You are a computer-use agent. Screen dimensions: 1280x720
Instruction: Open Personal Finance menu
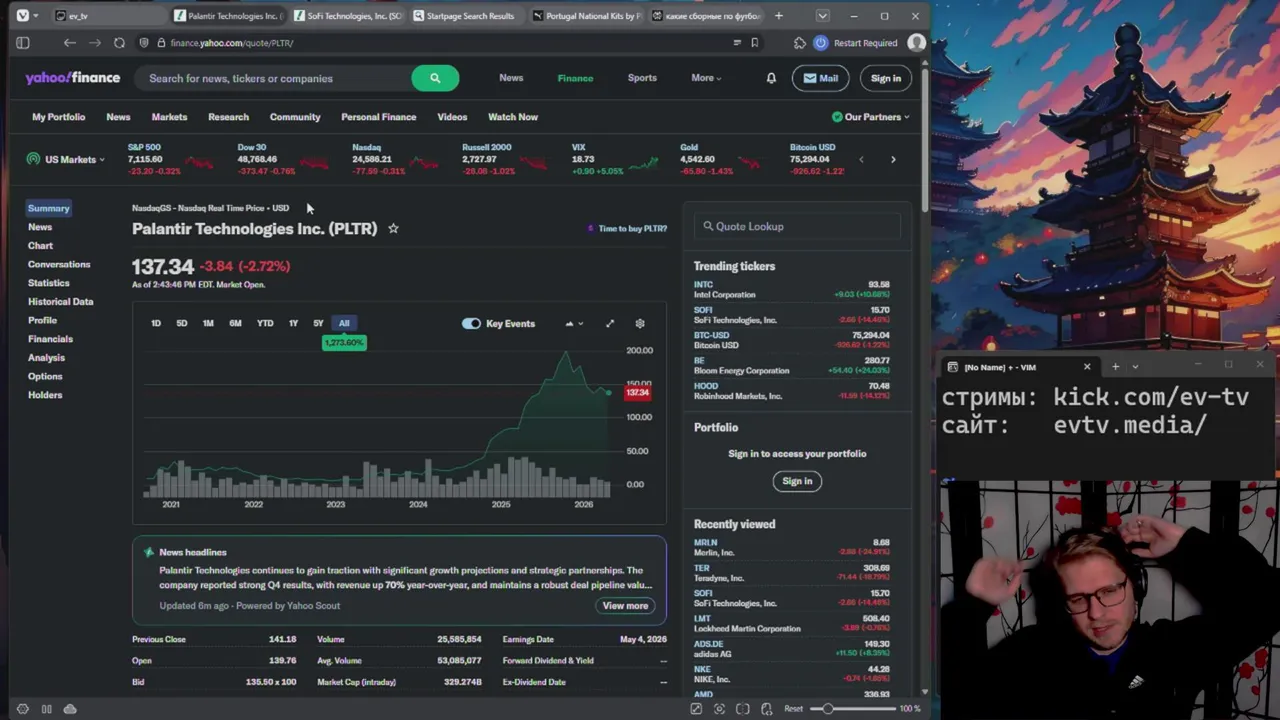pyautogui.click(x=378, y=117)
